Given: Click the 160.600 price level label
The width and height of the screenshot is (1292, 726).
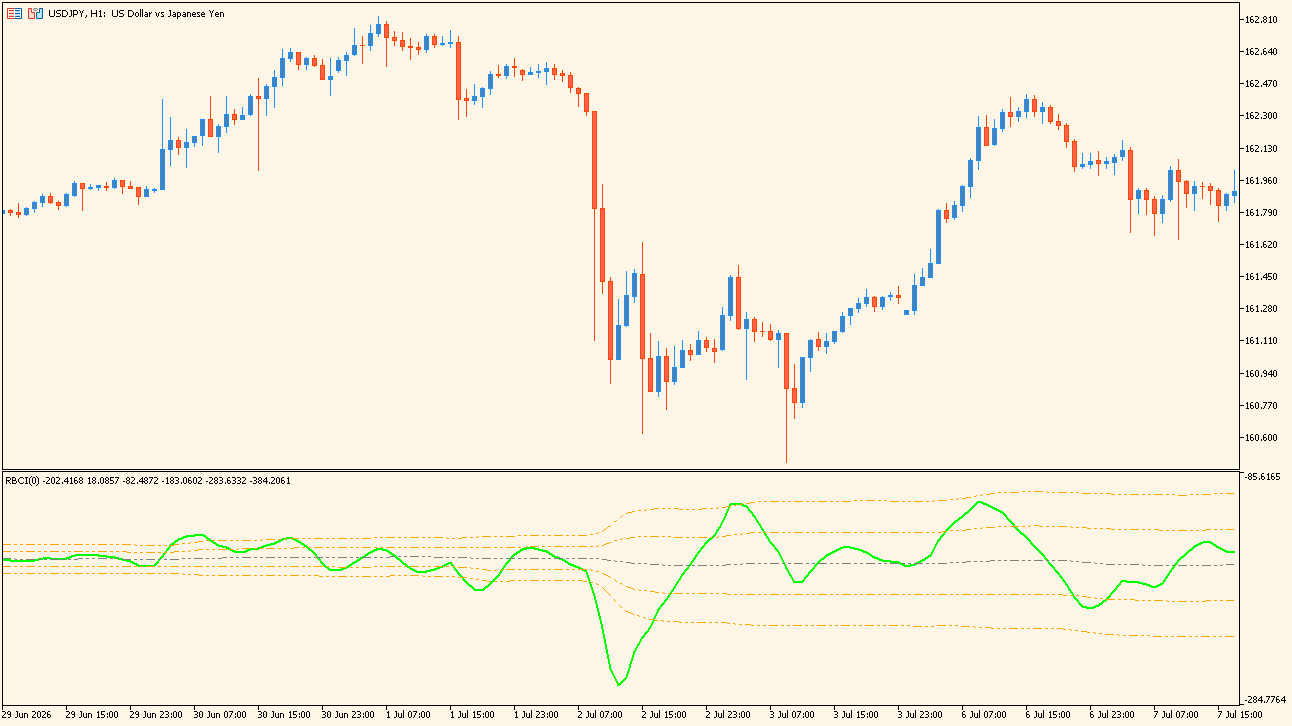Looking at the screenshot, I should [1262, 438].
